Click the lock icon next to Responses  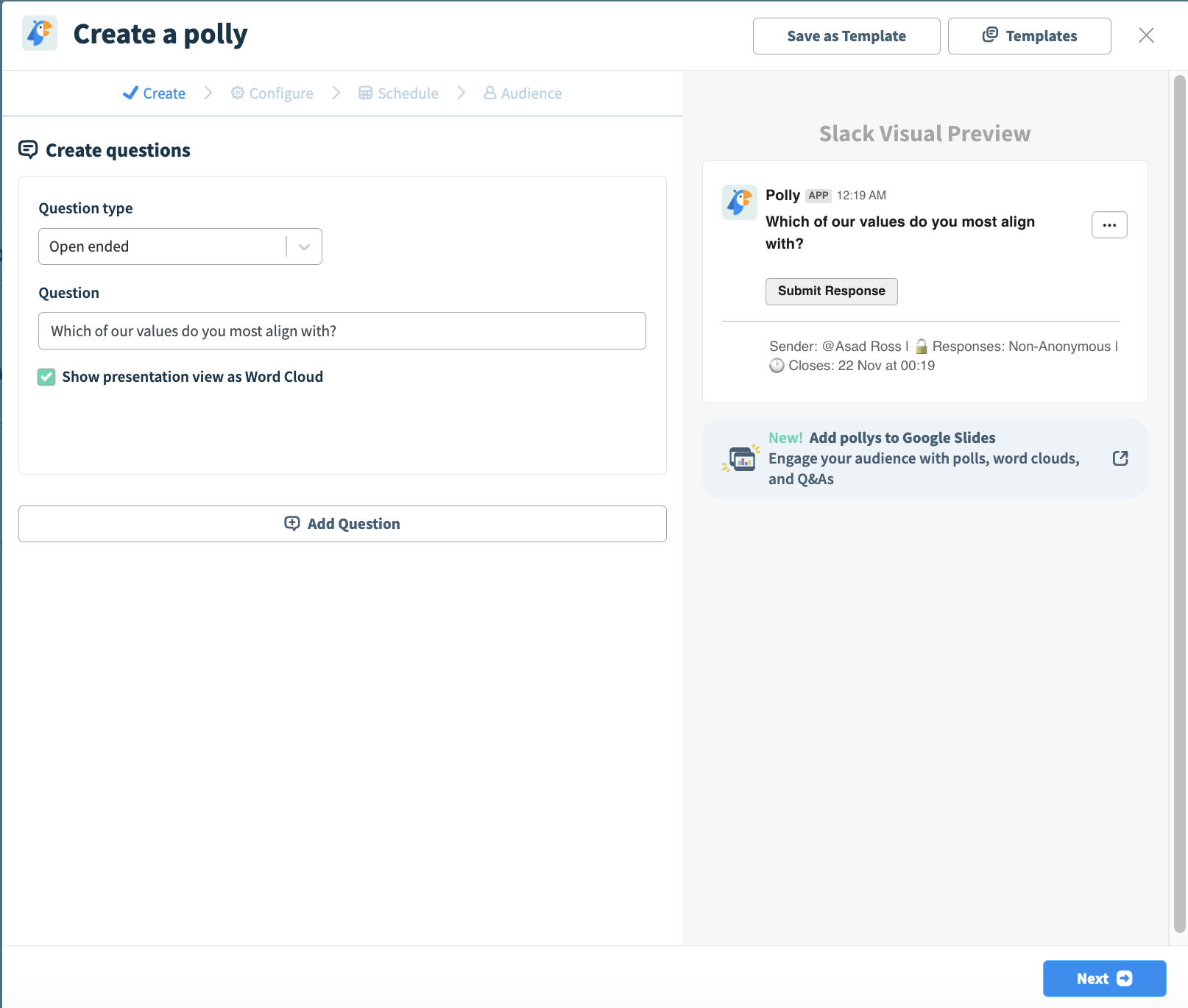pyautogui.click(x=922, y=345)
